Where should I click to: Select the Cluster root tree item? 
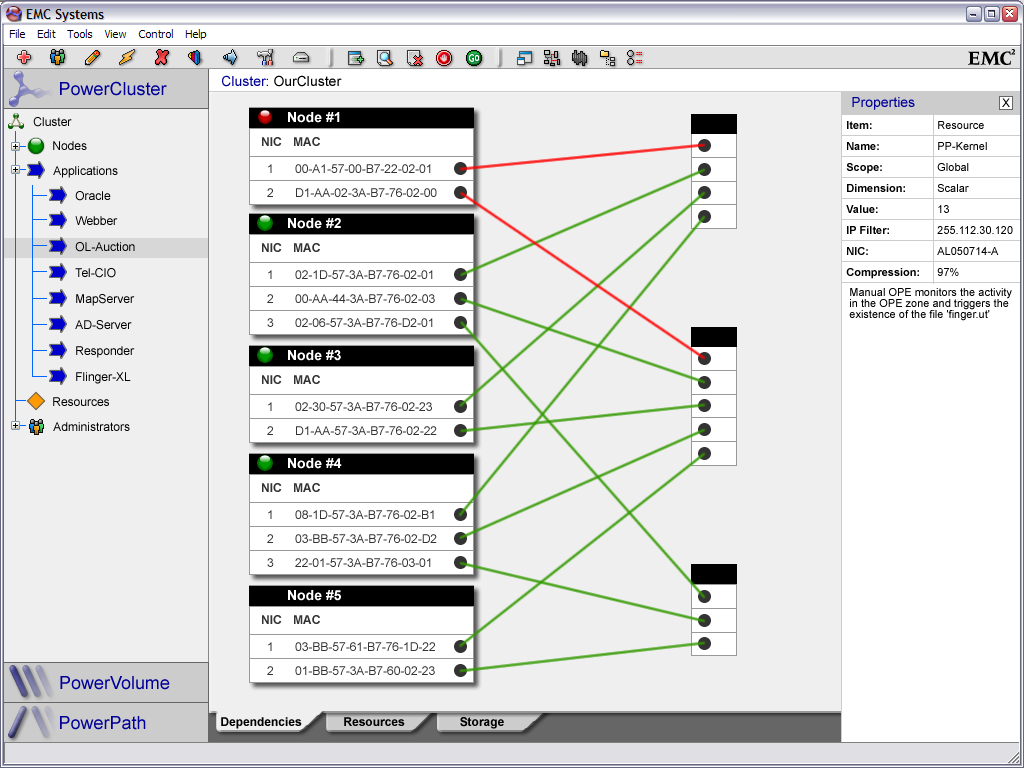tap(52, 121)
